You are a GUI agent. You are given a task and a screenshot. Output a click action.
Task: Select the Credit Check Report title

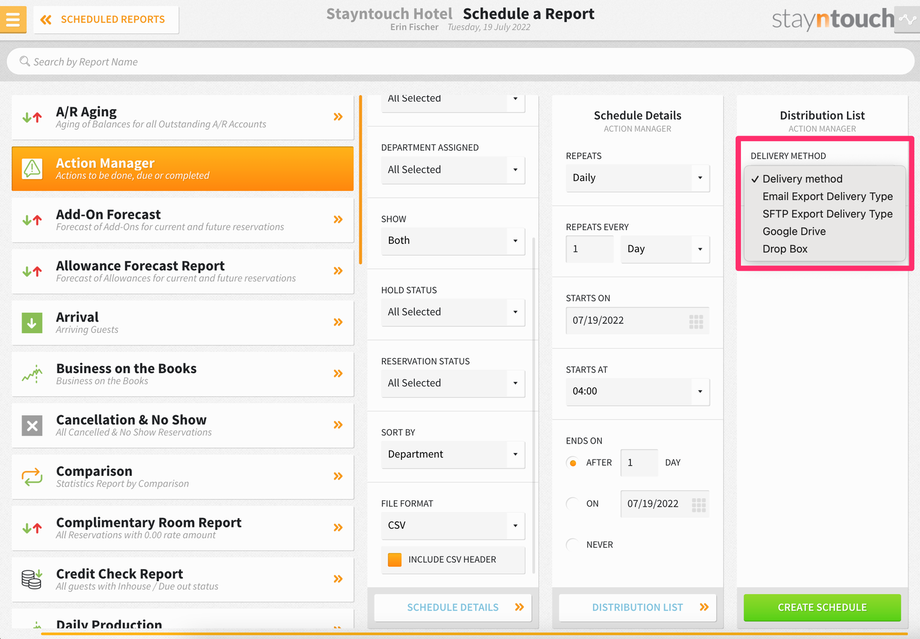(x=120, y=574)
